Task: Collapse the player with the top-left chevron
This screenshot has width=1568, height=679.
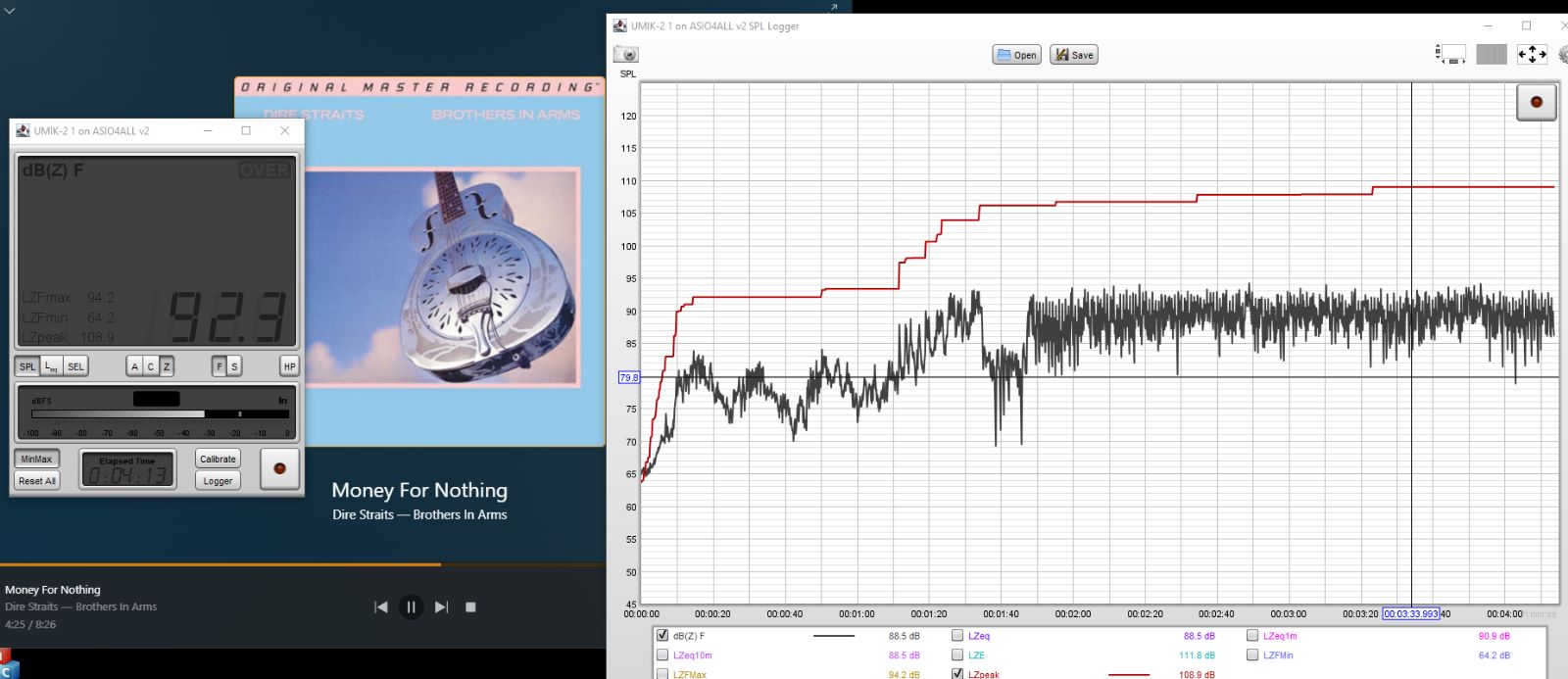Action: (9, 10)
